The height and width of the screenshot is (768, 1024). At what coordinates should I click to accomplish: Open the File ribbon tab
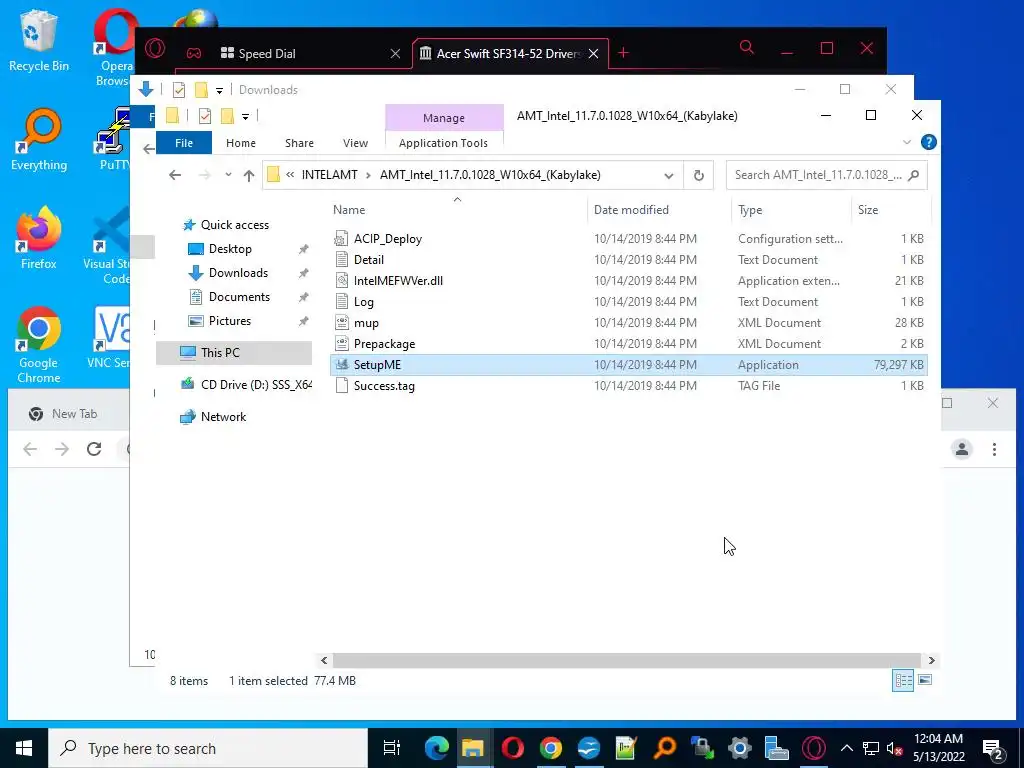pos(184,143)
